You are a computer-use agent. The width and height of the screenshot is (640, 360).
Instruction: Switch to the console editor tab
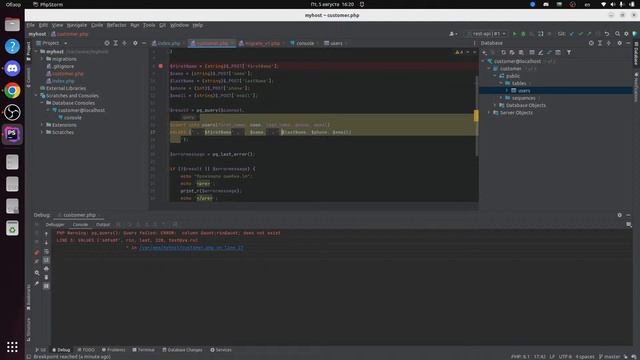point(302,43)
